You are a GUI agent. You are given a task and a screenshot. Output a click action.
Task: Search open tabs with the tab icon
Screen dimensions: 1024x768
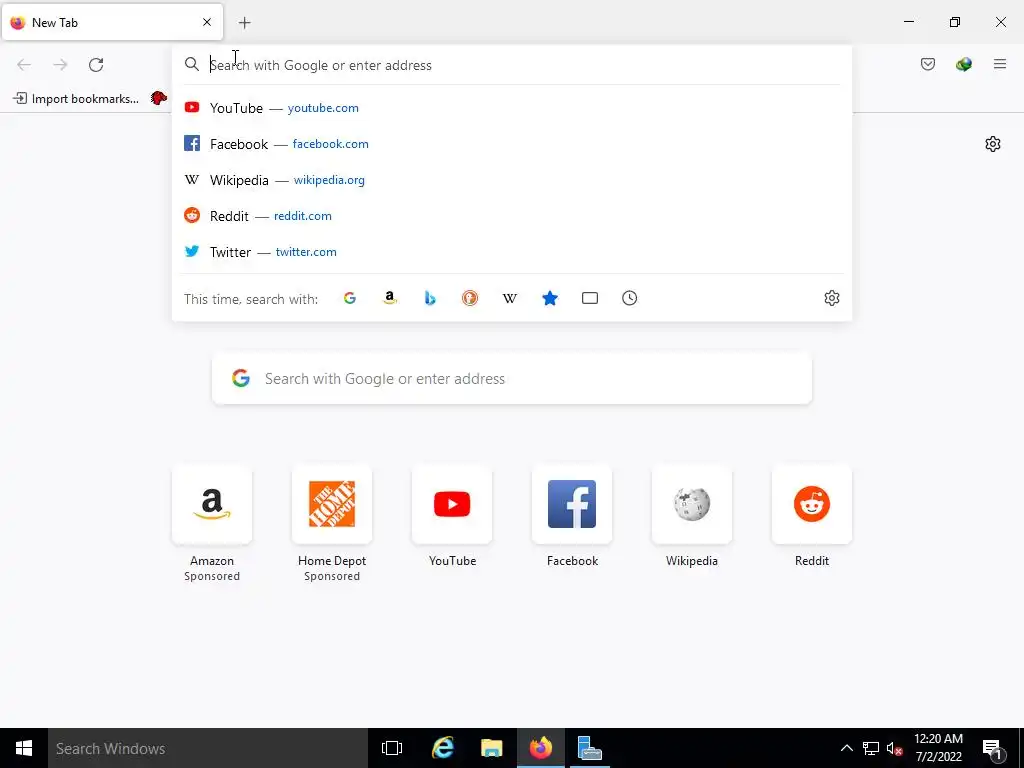(x=590, y=298)
